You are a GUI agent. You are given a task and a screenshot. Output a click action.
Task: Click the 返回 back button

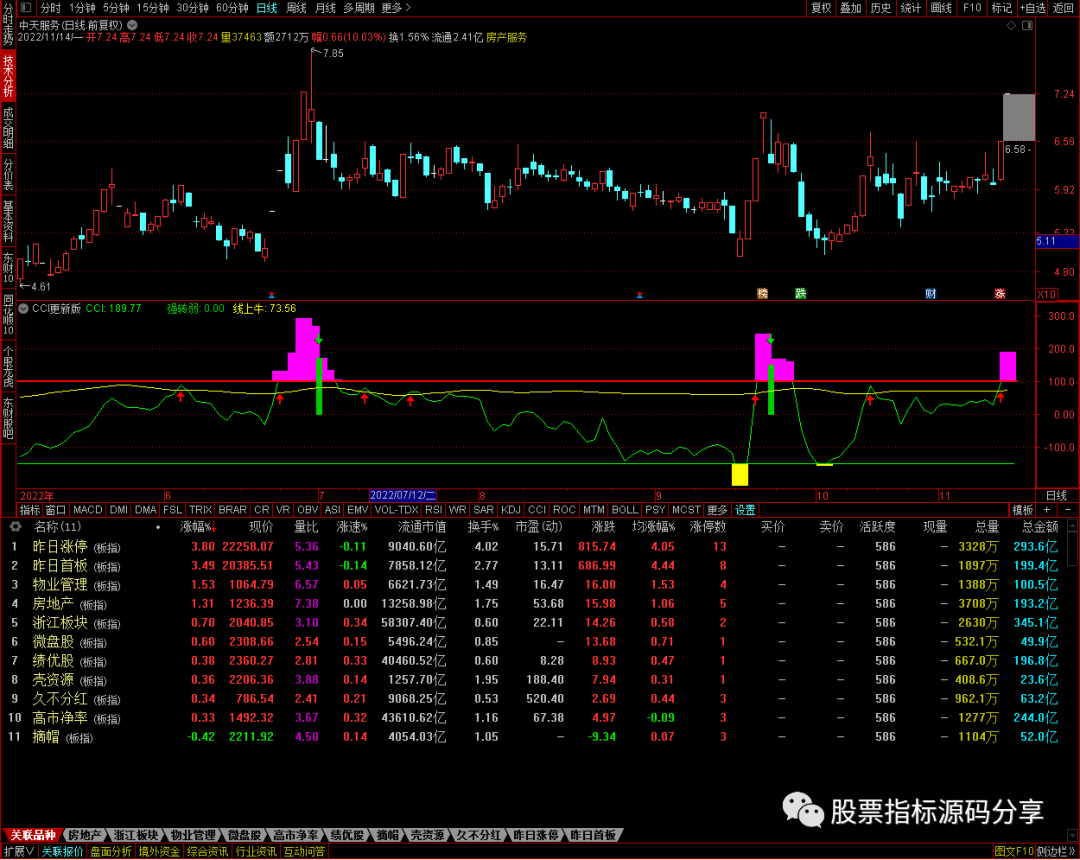1063,8
